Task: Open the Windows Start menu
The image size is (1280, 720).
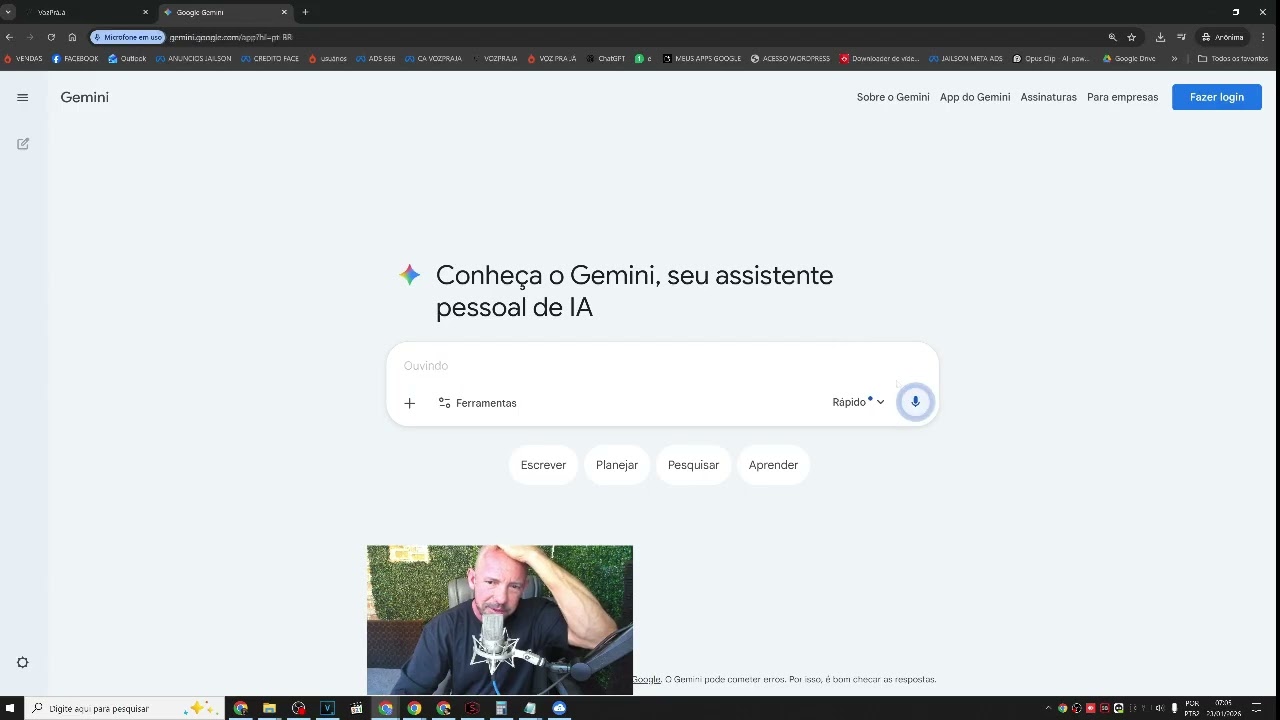Action: click(11, 708)
